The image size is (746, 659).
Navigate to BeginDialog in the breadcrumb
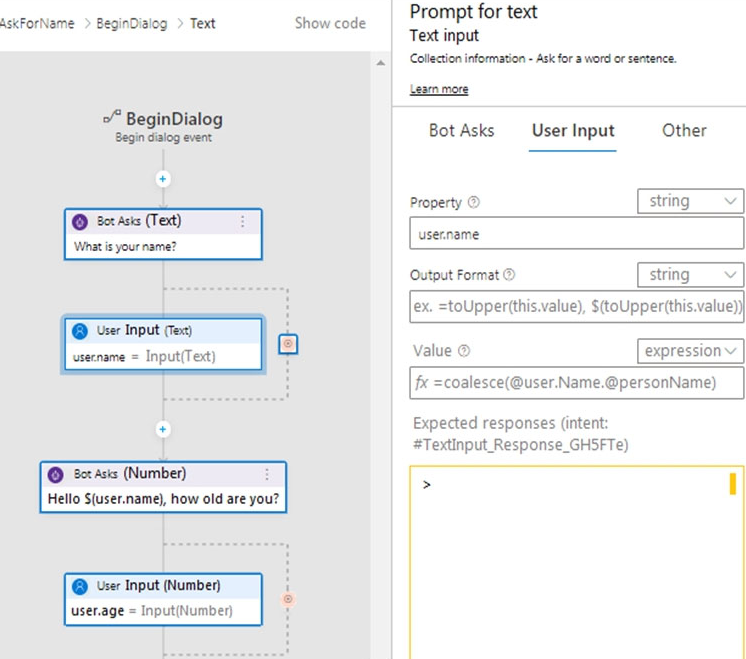click(x=132, y=23)
